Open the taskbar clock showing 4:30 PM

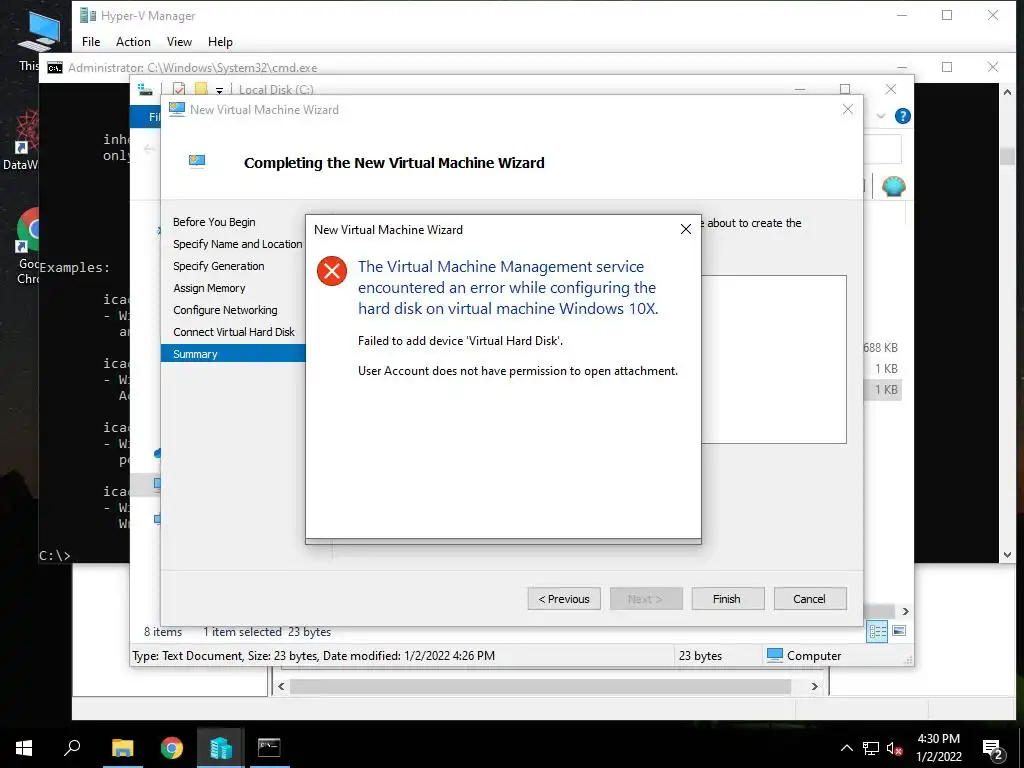coord(938,748)
